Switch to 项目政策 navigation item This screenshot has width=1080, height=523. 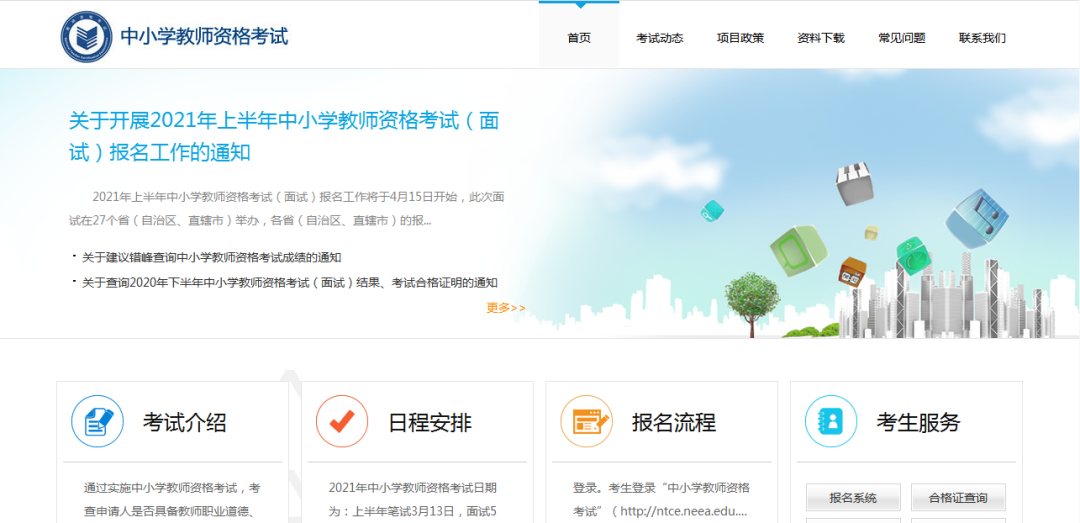740,38
